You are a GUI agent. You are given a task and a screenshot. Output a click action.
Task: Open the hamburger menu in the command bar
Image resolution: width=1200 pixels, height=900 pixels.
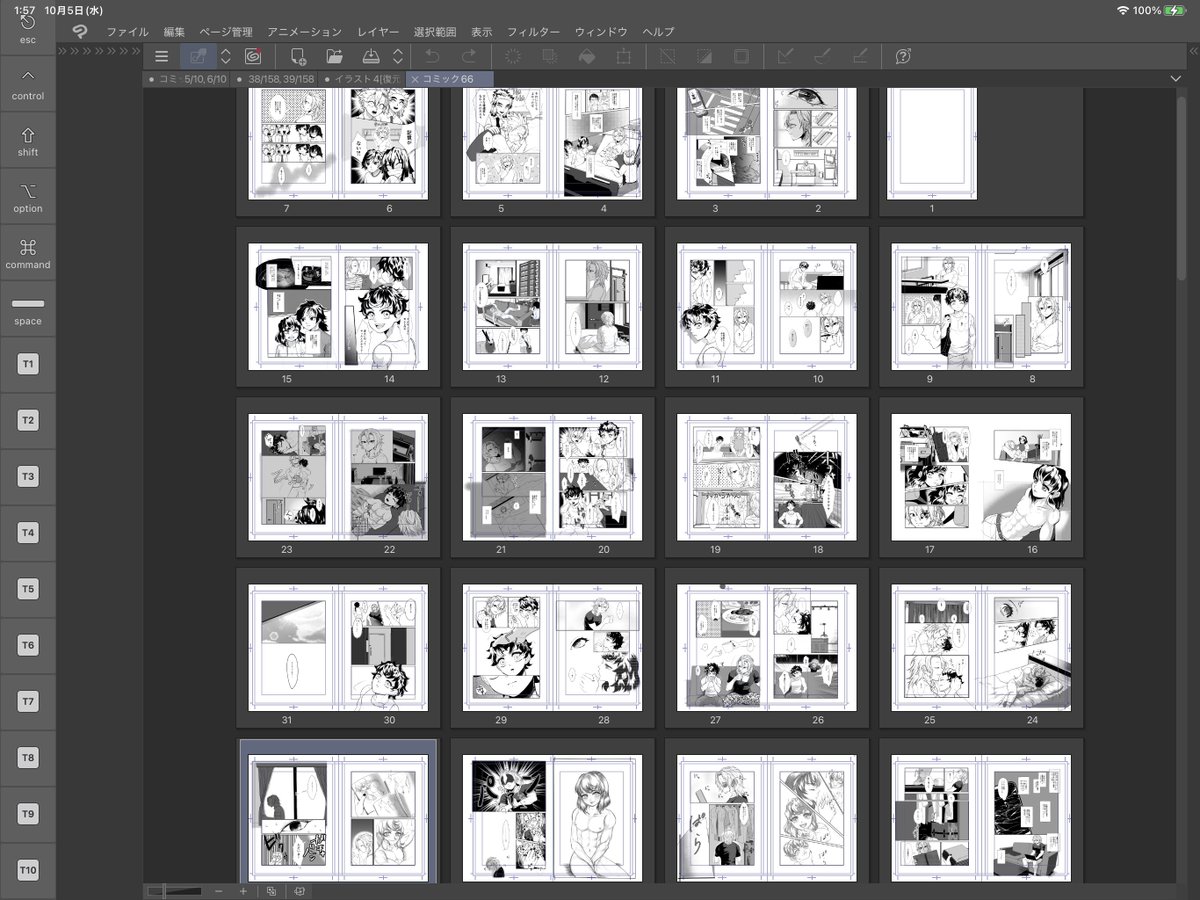click(x=161, y=57)
